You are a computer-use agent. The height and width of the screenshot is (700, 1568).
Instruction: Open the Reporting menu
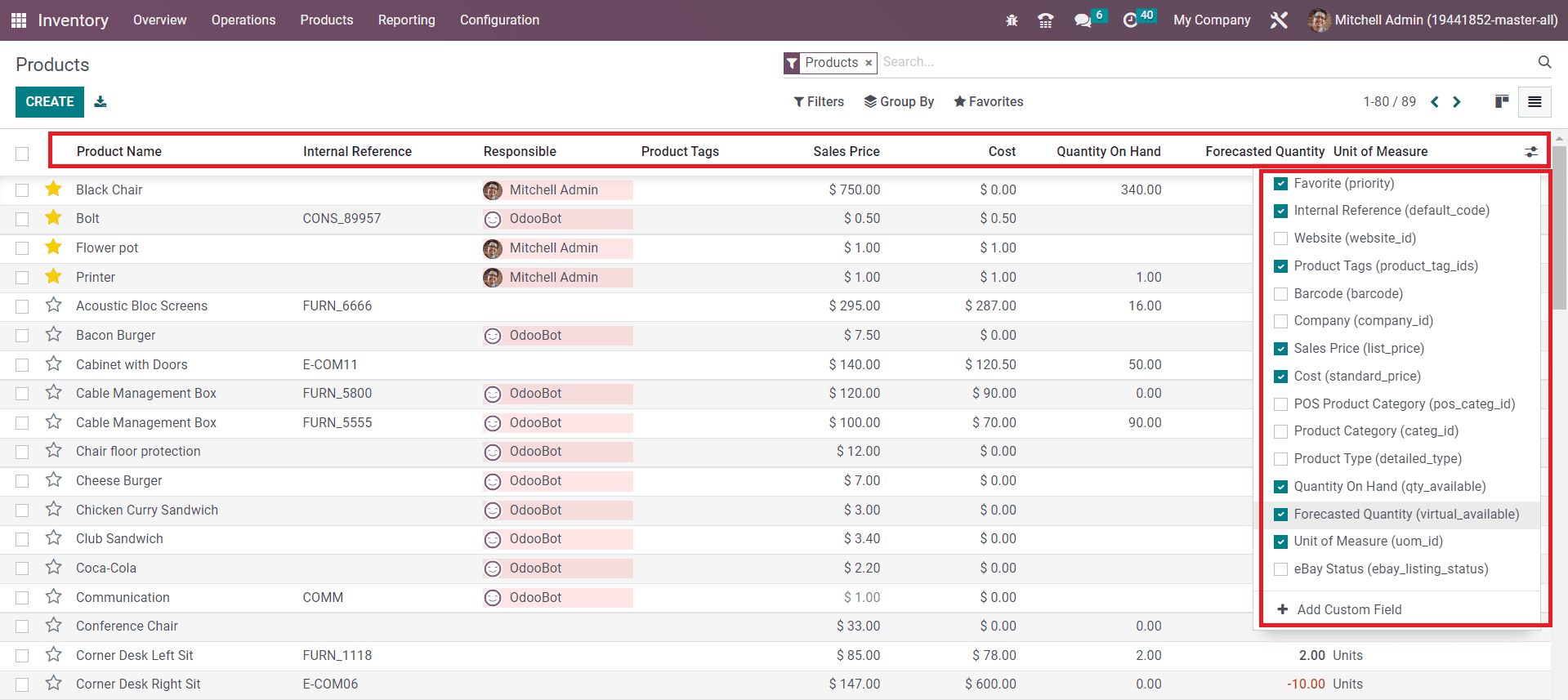[406, 20]
